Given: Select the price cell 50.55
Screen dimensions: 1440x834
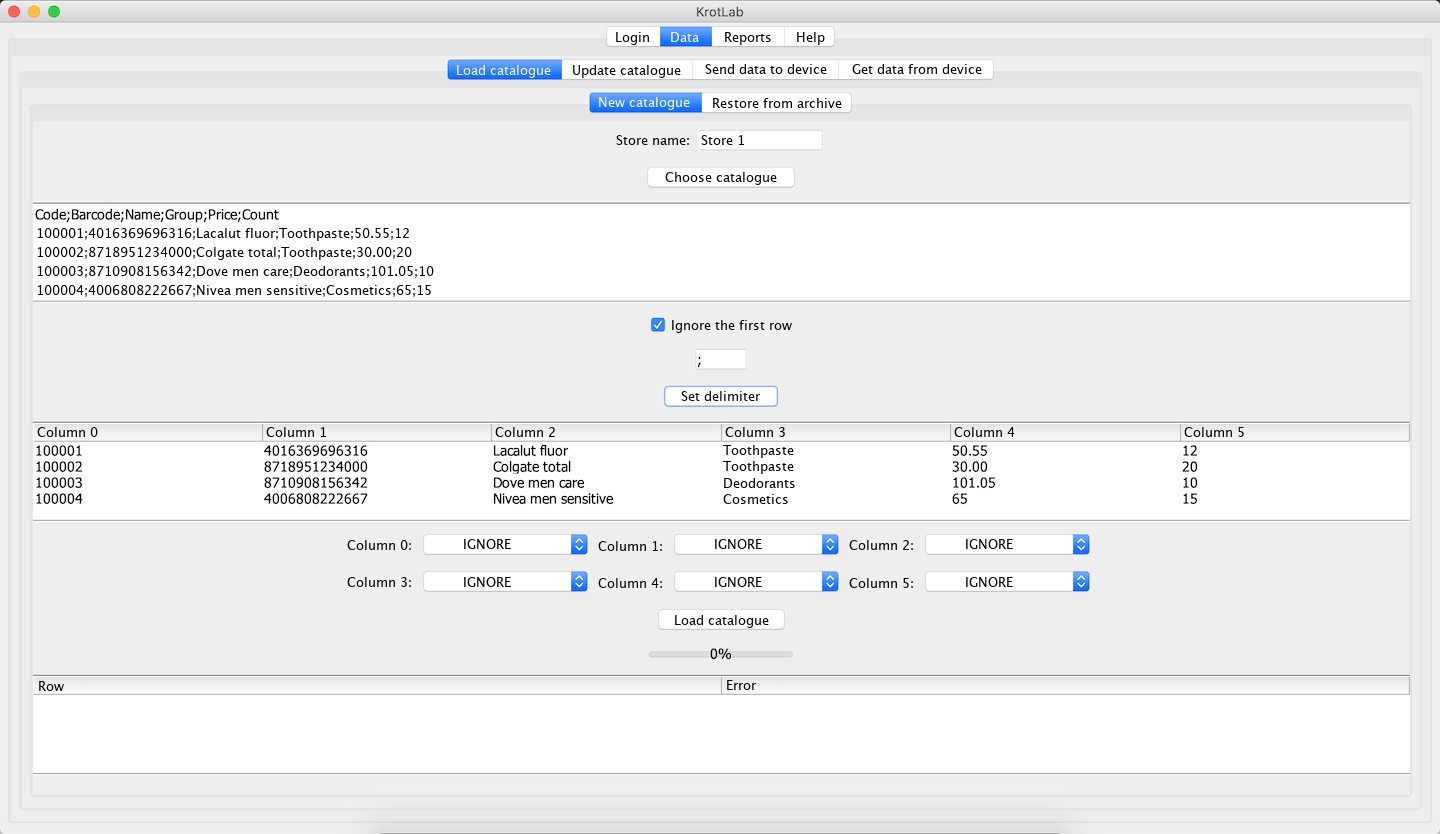Looking at the screenshot, I should pos(1065,451).
